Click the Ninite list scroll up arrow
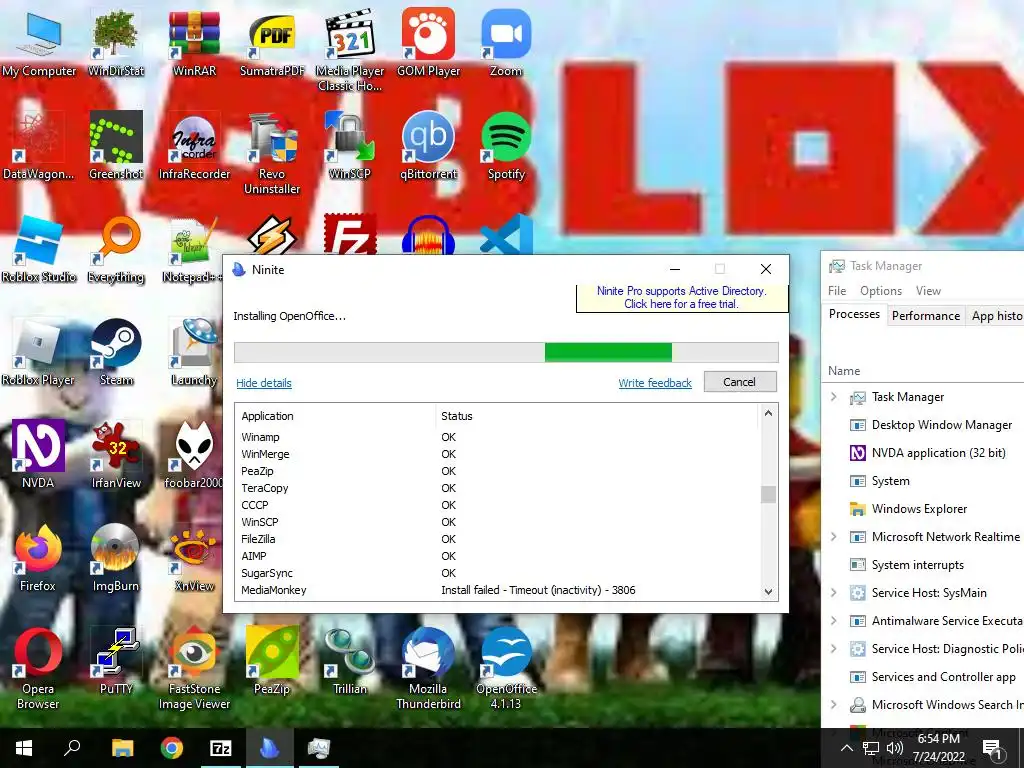 tap(769, 413)
